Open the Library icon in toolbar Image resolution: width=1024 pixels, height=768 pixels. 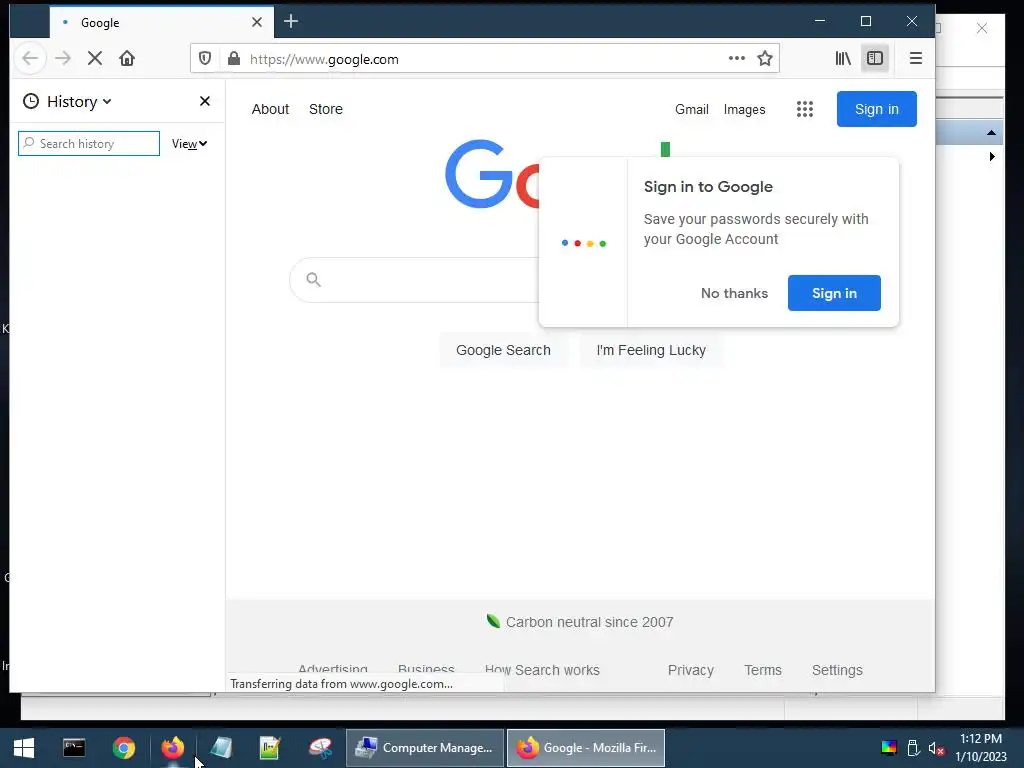pyautogui.click(x=843, y=59)
